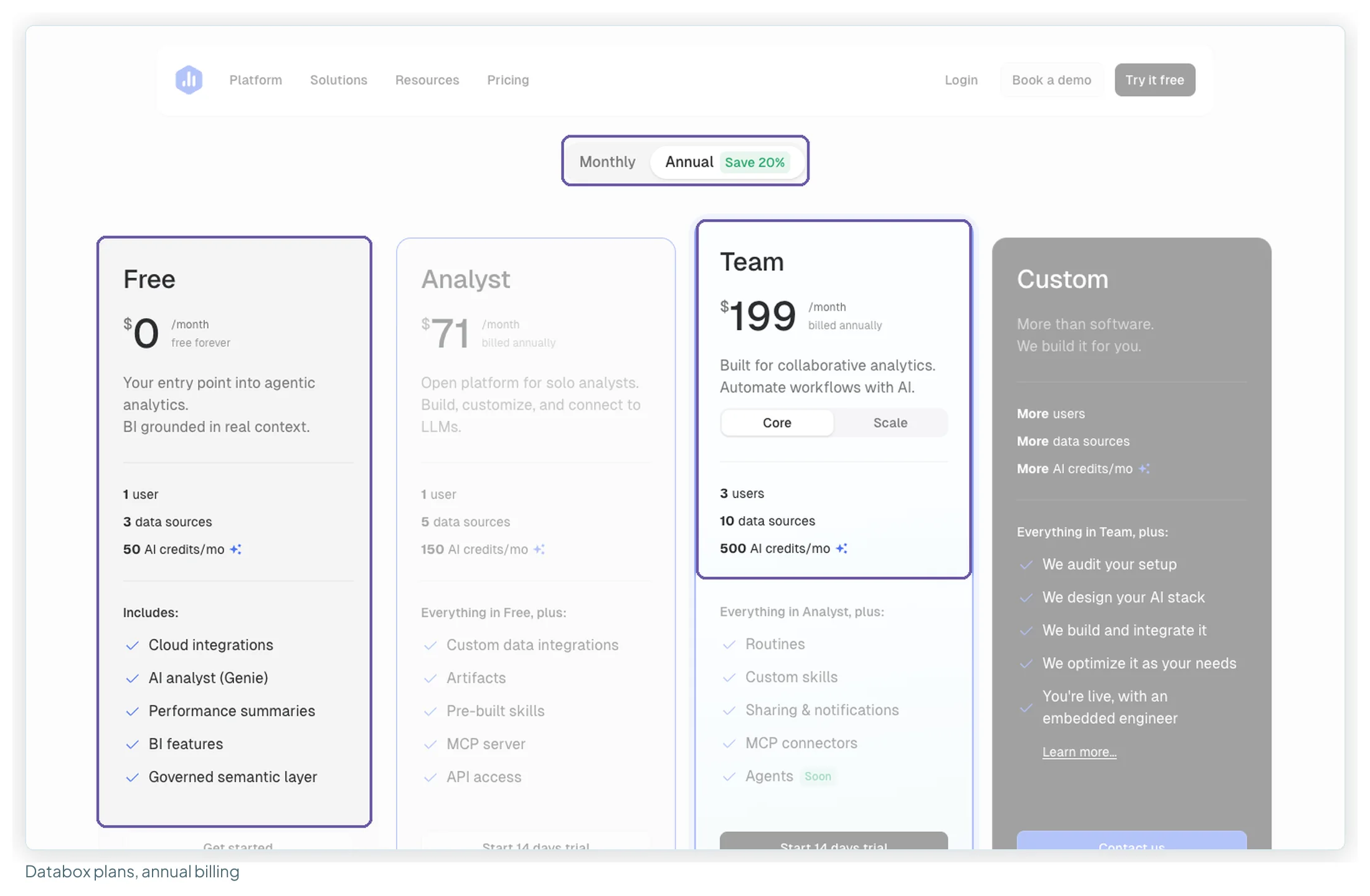Click the Login link
1370x896 pixels.
(x=961, y=80)
